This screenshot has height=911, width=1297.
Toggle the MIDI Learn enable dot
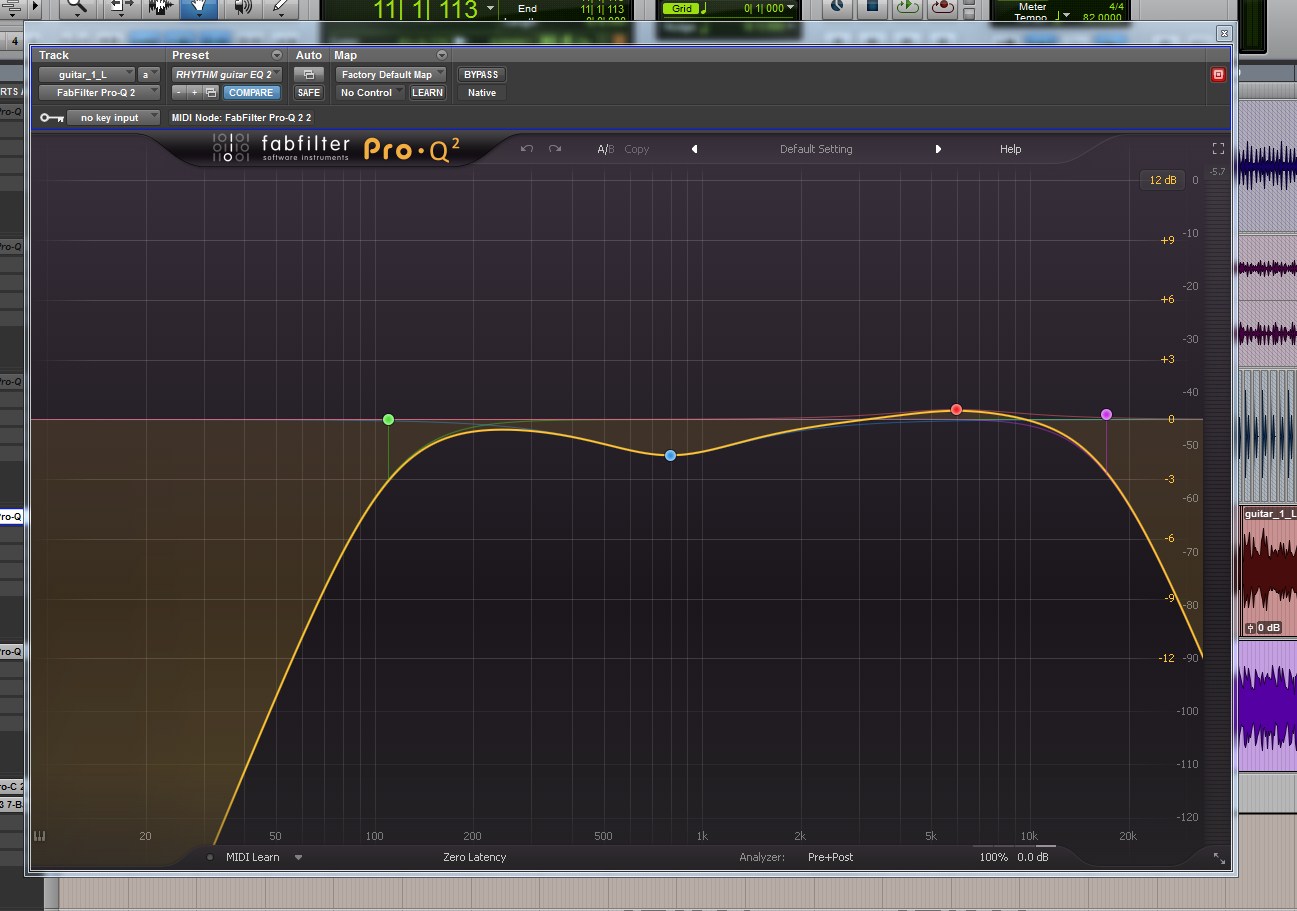210,857
